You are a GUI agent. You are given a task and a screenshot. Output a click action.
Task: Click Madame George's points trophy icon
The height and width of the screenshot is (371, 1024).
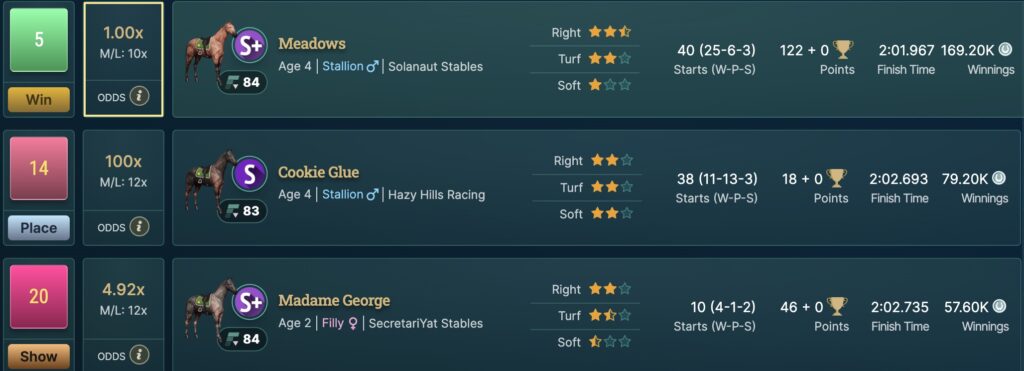click(x=837, y=306)
